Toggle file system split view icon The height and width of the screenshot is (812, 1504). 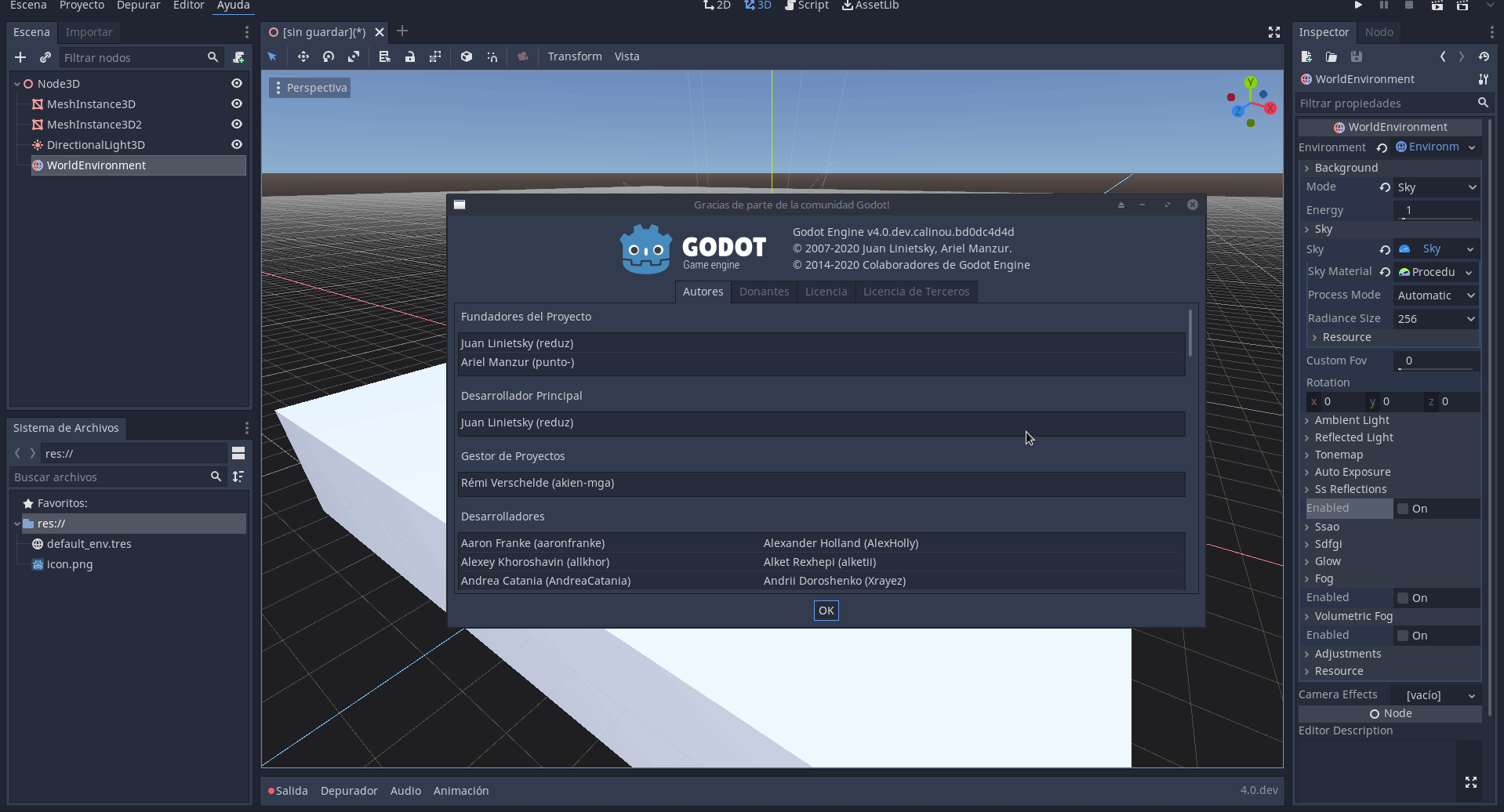pyautogui.click(x=238, y=453)
